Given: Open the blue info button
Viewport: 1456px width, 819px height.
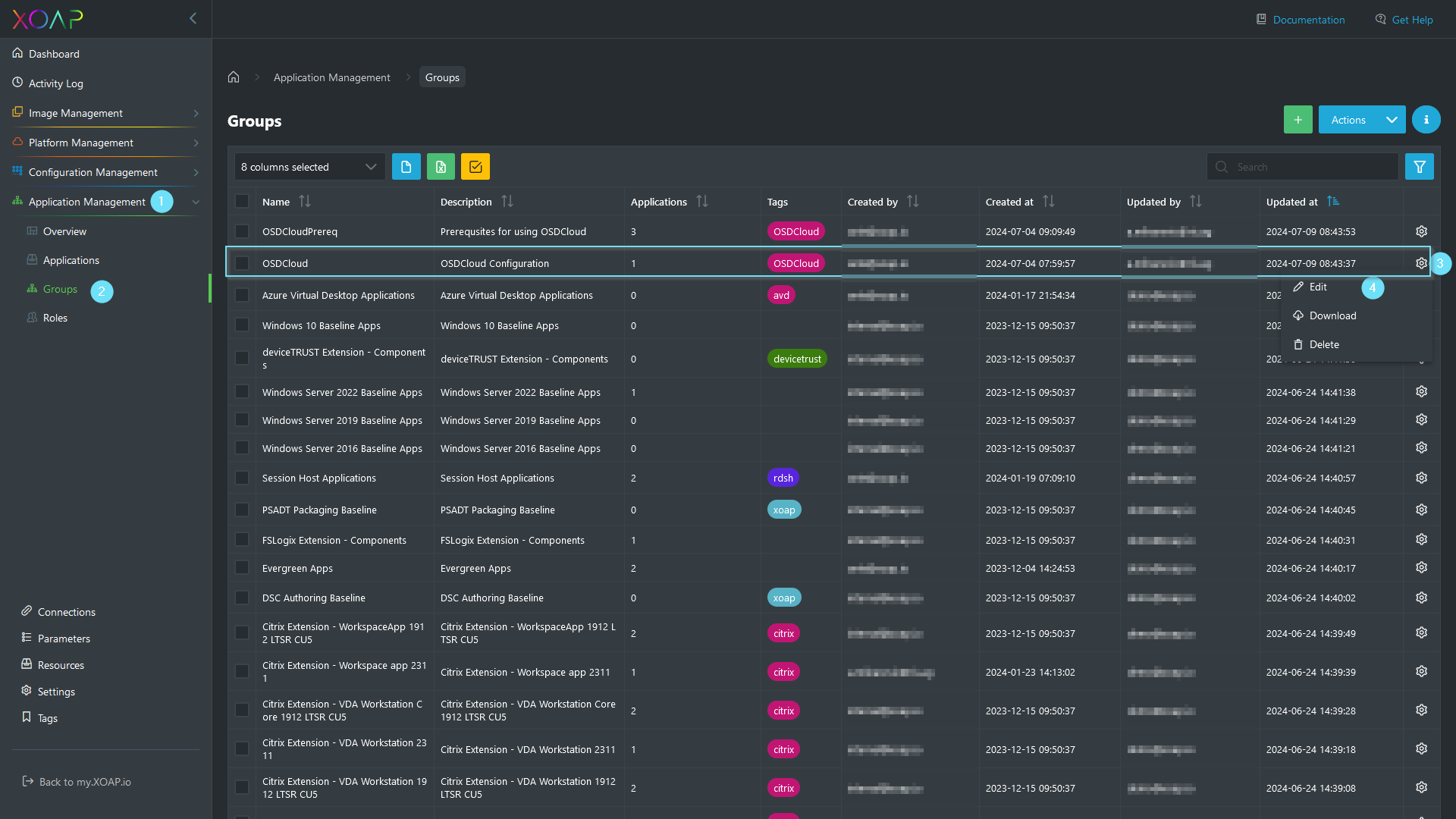Looking at the screenshot, I should 1426,120.
